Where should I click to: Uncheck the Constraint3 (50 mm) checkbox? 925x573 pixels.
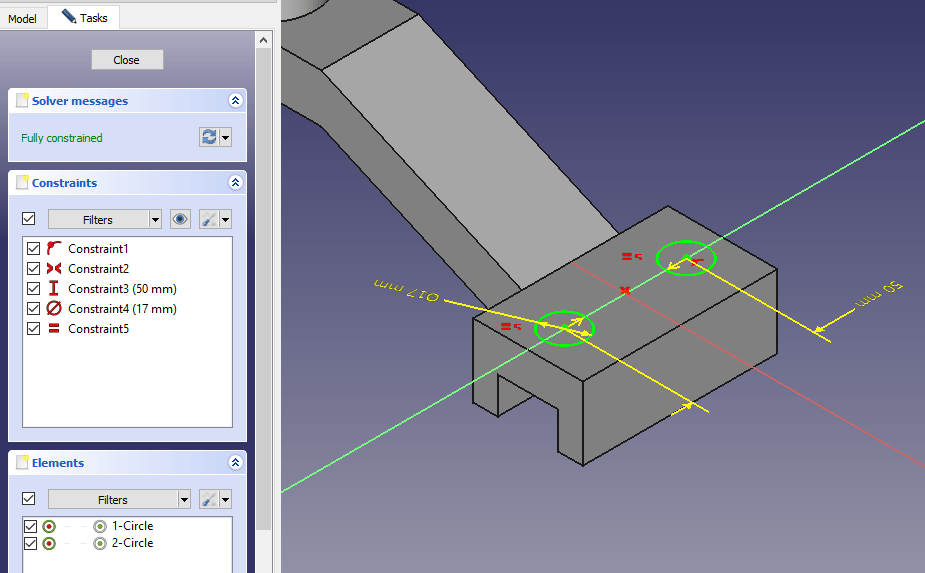[x=34, y=289]
